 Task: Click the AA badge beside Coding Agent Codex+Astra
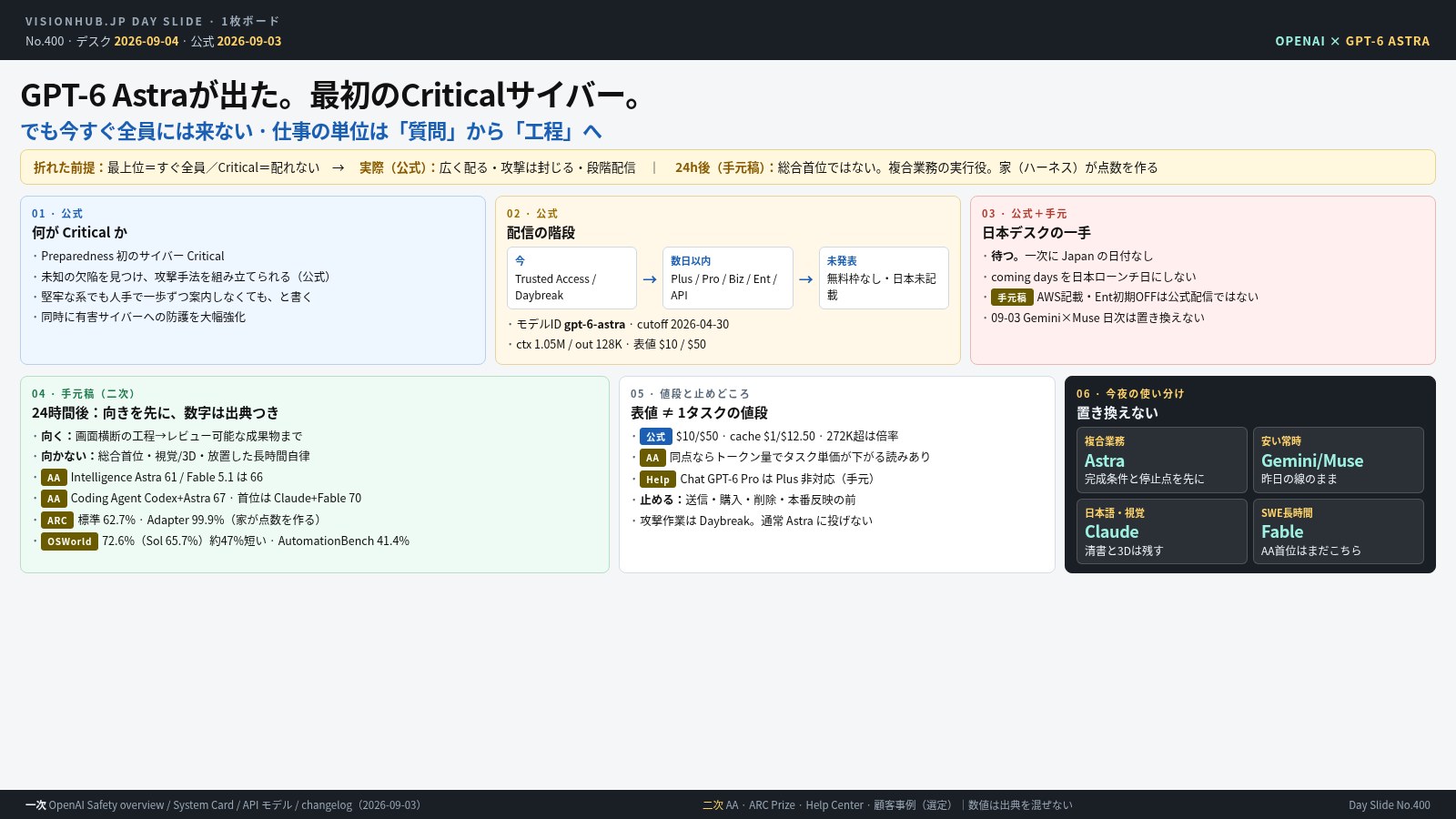pyautogui.click(x=54, y=499)
